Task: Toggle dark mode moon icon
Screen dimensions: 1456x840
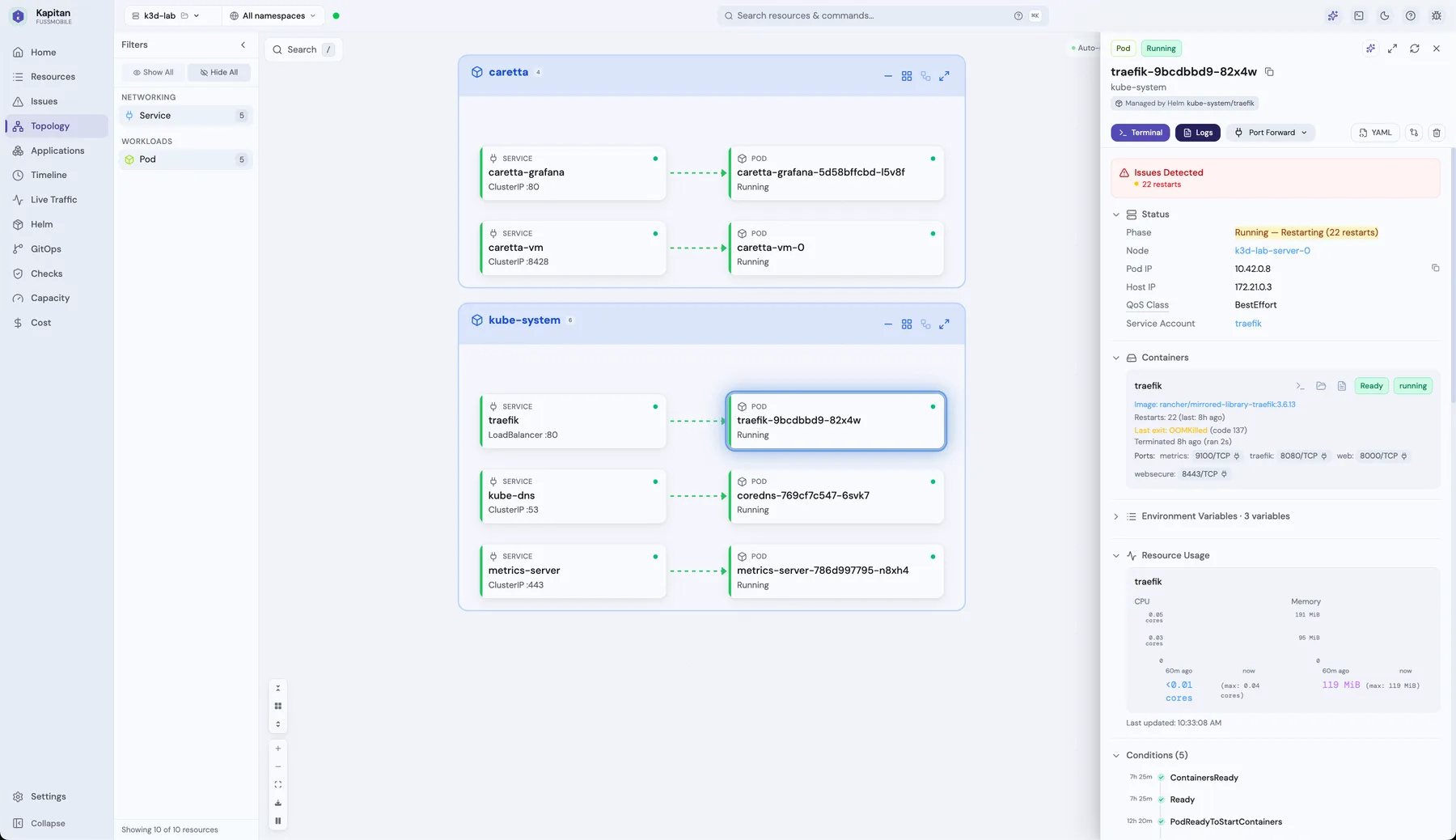Action: [1385, 15]
